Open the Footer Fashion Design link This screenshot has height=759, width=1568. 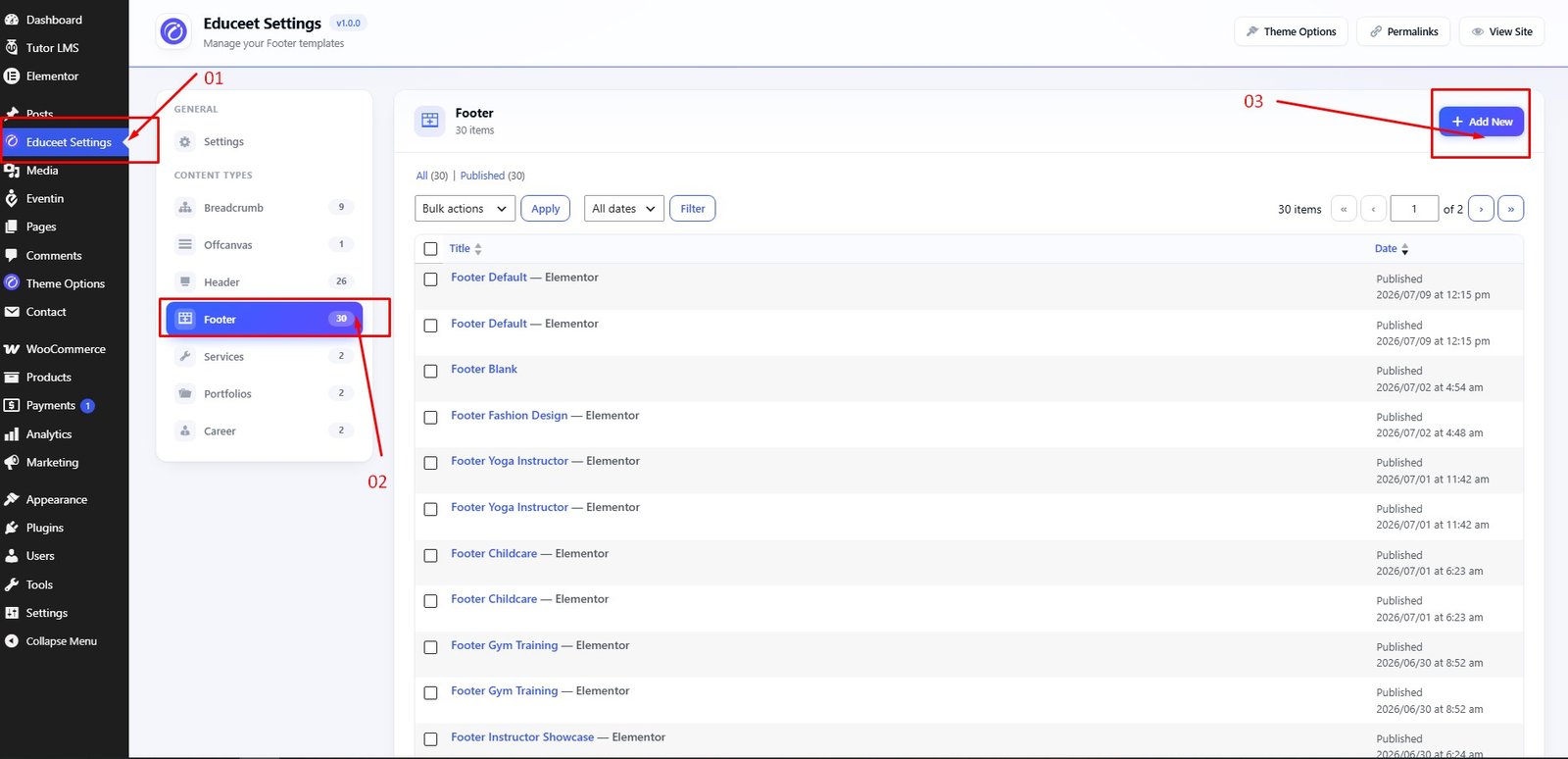(x=510, y=416)
